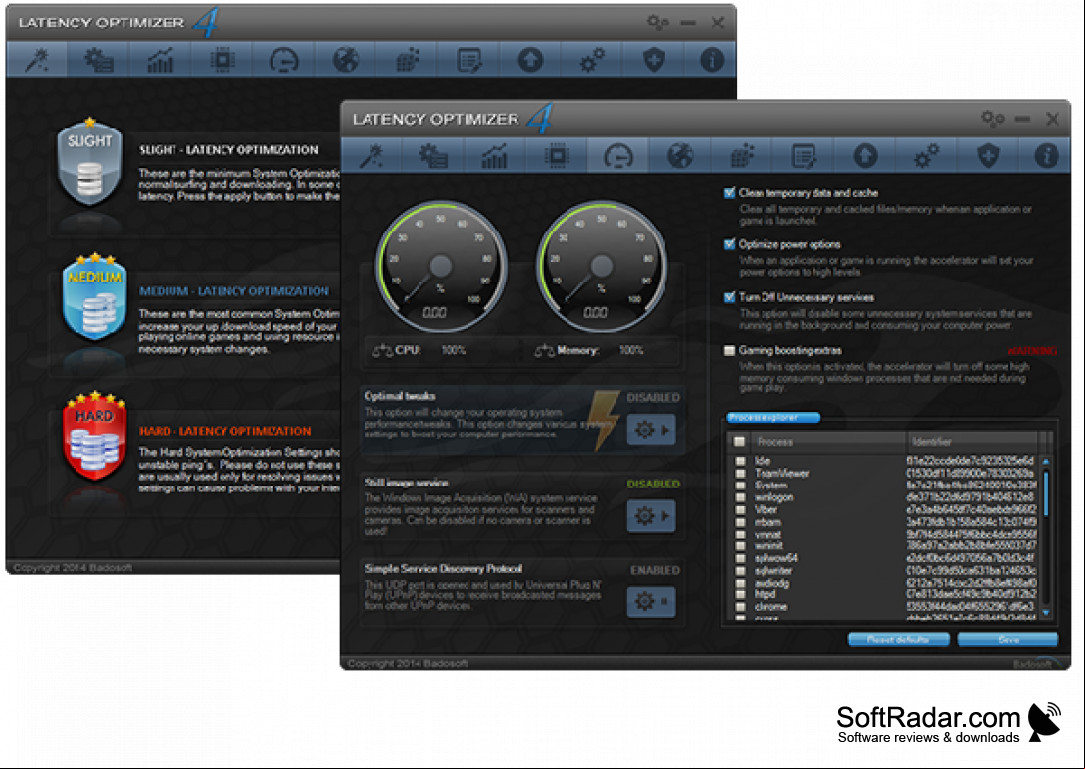1085x769 pixels.
Task: Click the 'HARD - LATENCY OPTIMIZATION' heading
Action: coord(225,431)
